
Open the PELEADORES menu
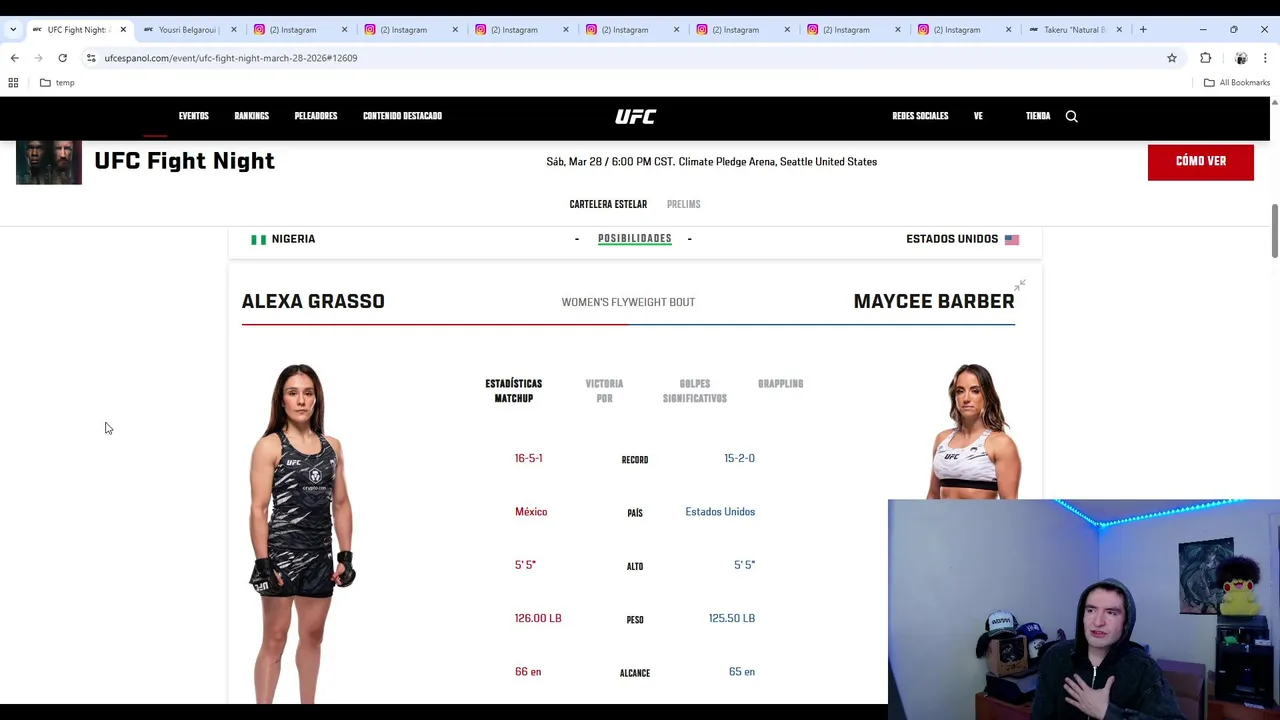(x=316, y=116)
